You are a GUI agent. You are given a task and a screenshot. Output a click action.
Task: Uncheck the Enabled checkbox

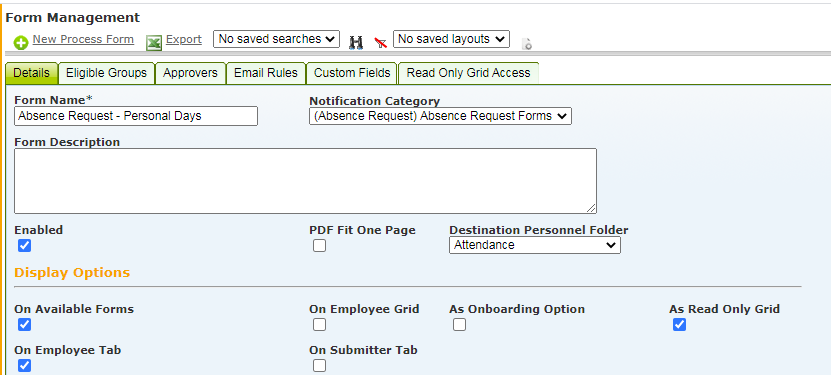point(24,246)
